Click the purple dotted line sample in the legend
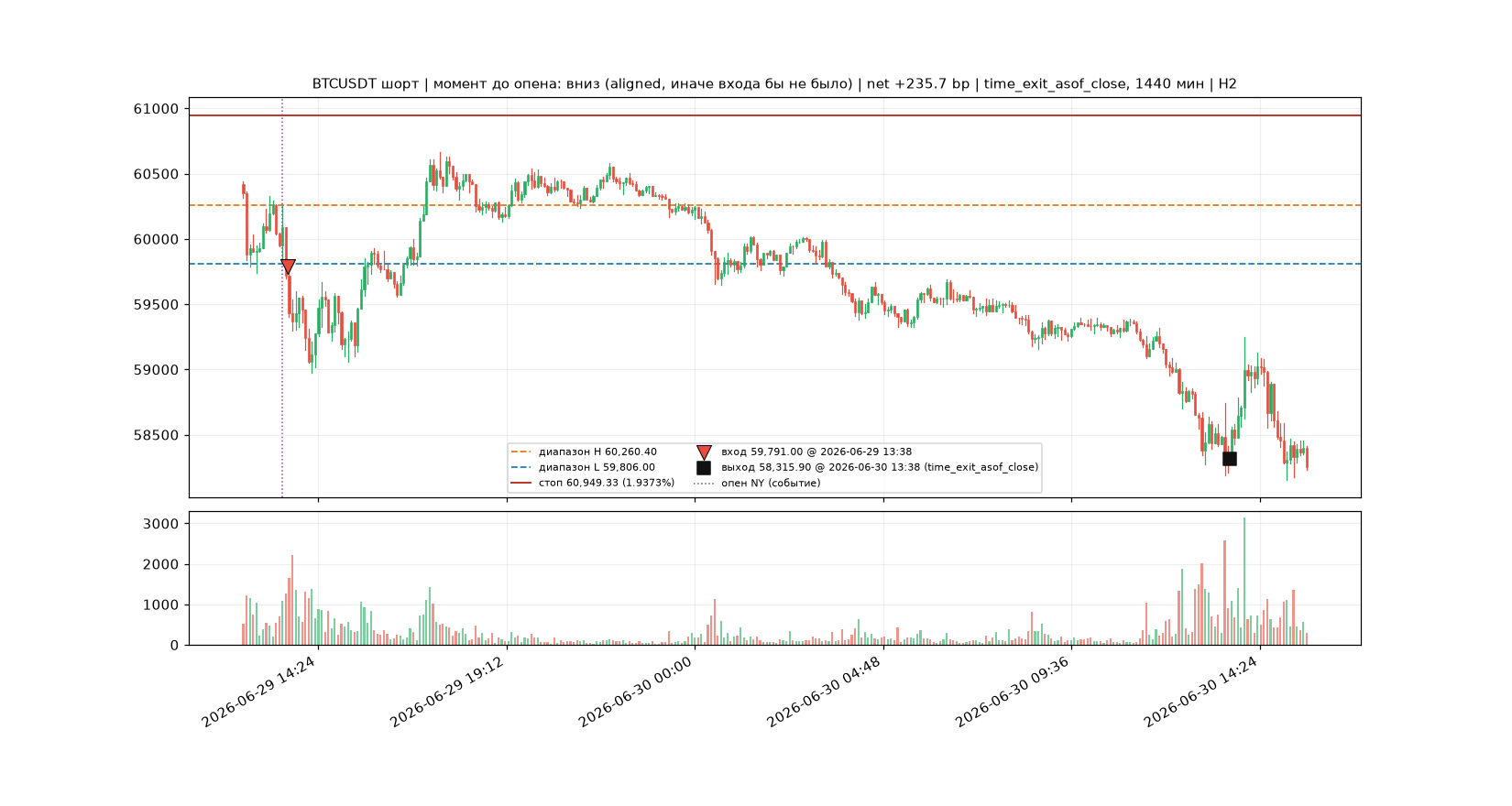 point(704,483)
